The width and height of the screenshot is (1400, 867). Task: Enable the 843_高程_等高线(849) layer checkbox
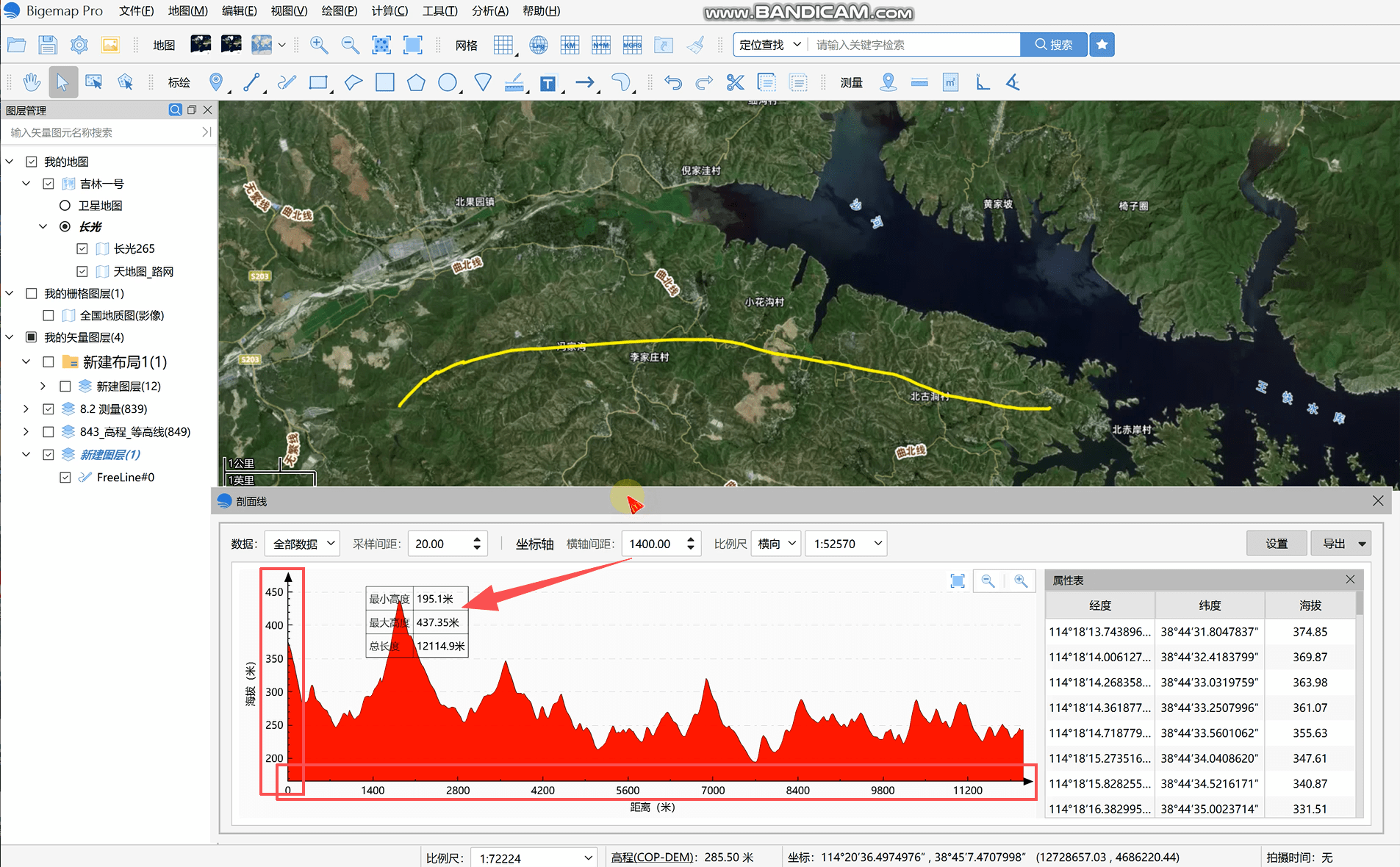point(49,431)
